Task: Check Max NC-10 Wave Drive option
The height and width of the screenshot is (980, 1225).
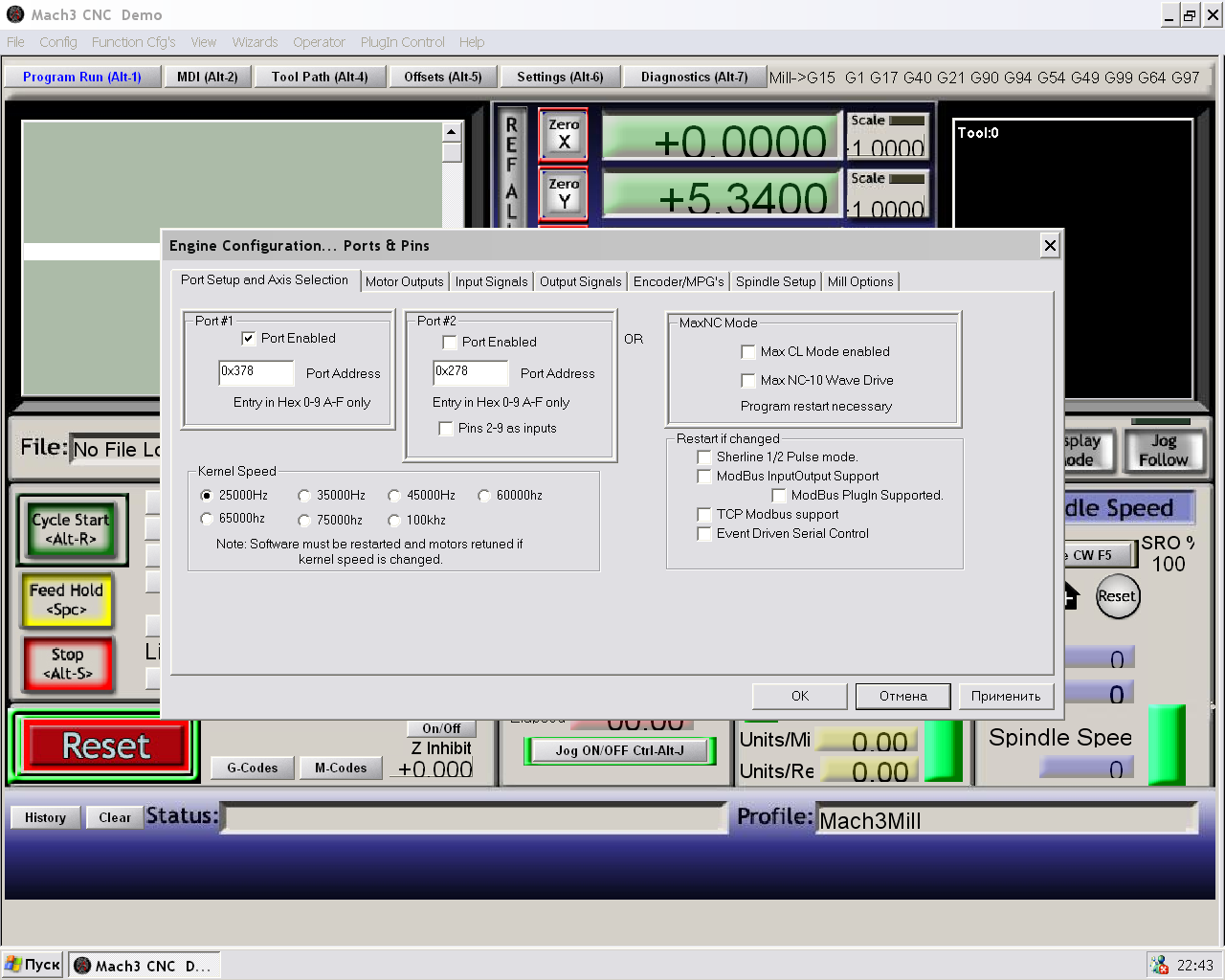Action: (x=747, y=380)
